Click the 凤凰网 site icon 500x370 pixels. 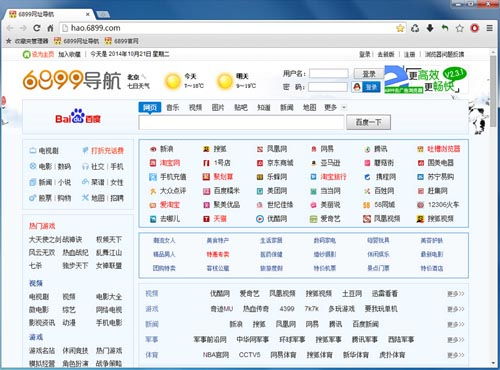tap(260, 149)
